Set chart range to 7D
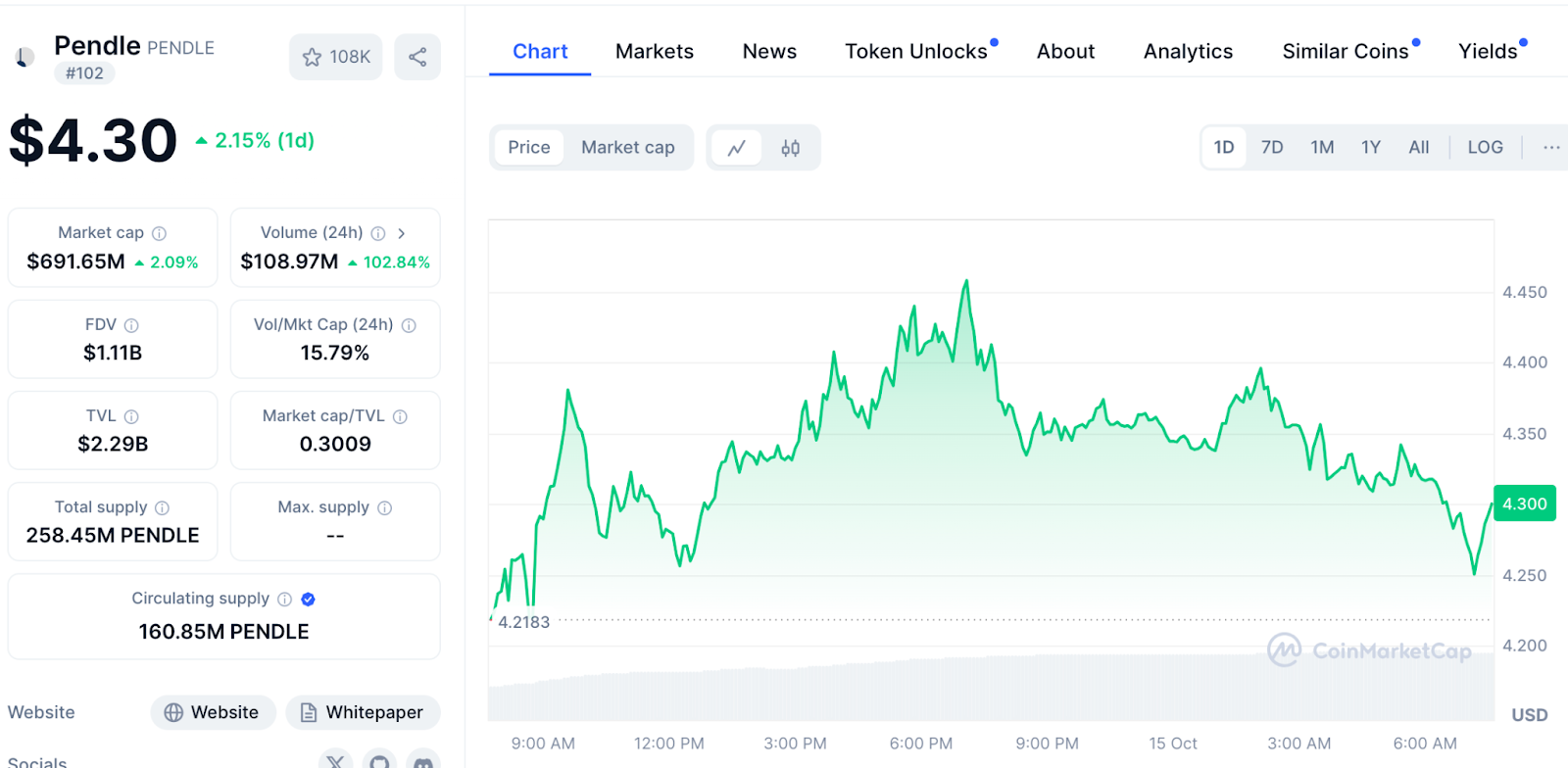Image resolution: width=1568 pixels, height=768 pixels. coord(1272,148)
